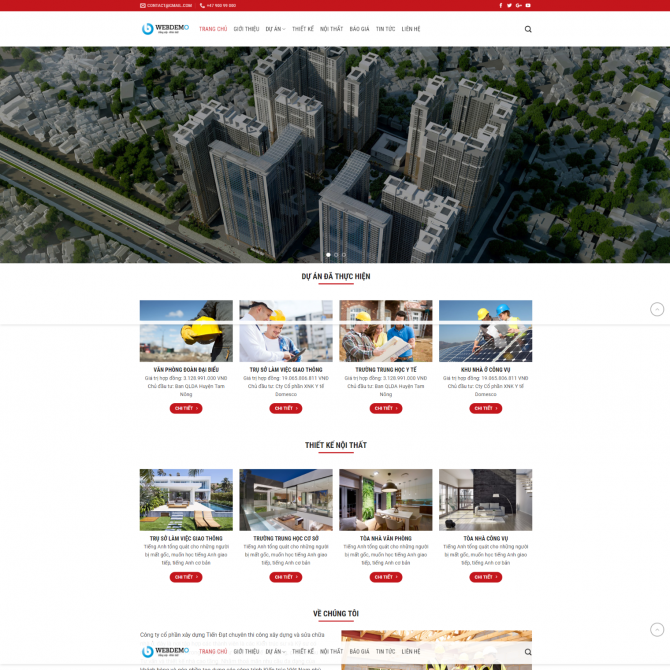Click the email envelope icon in the top bar
This screenshot has height=670, width=670.
143,5
